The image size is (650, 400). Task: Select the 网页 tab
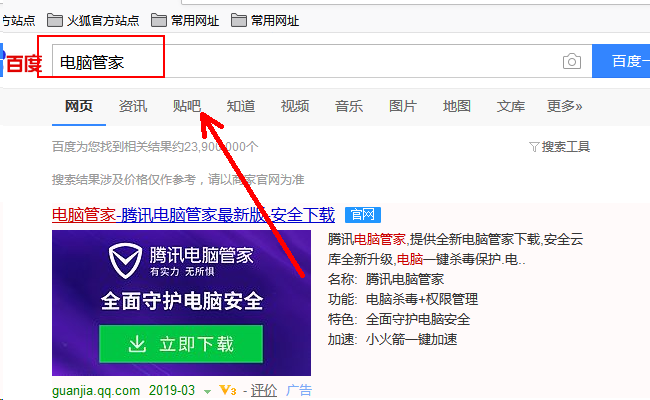point(79,106)
